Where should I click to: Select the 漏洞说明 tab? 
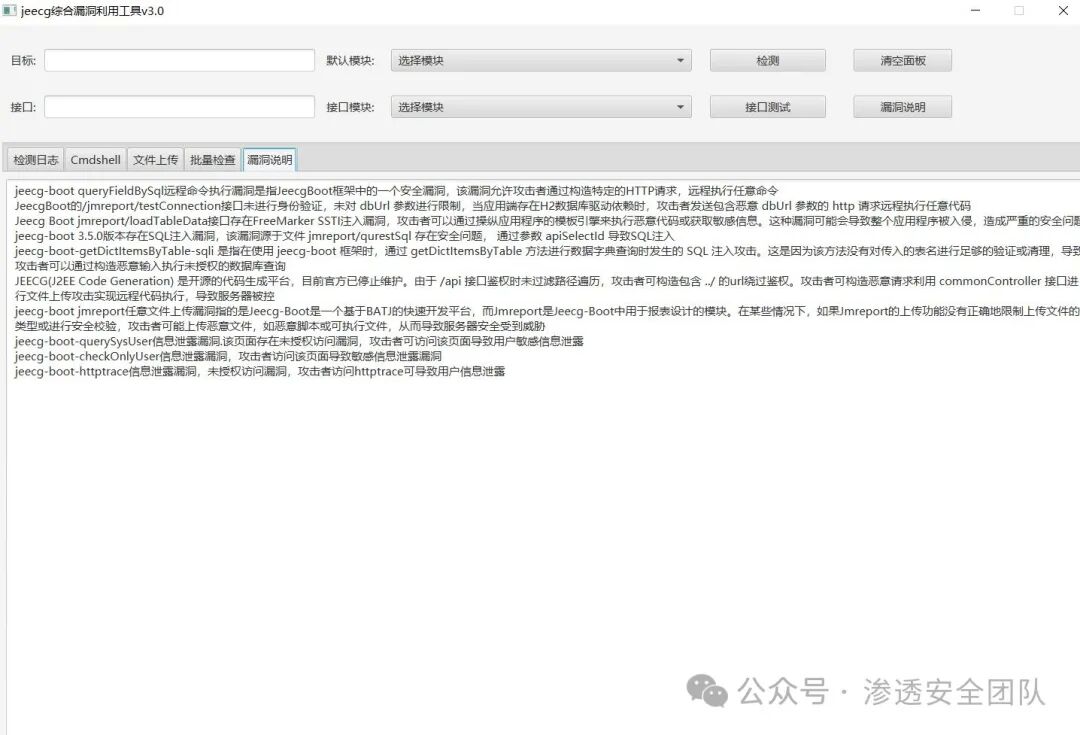[269, 160]
